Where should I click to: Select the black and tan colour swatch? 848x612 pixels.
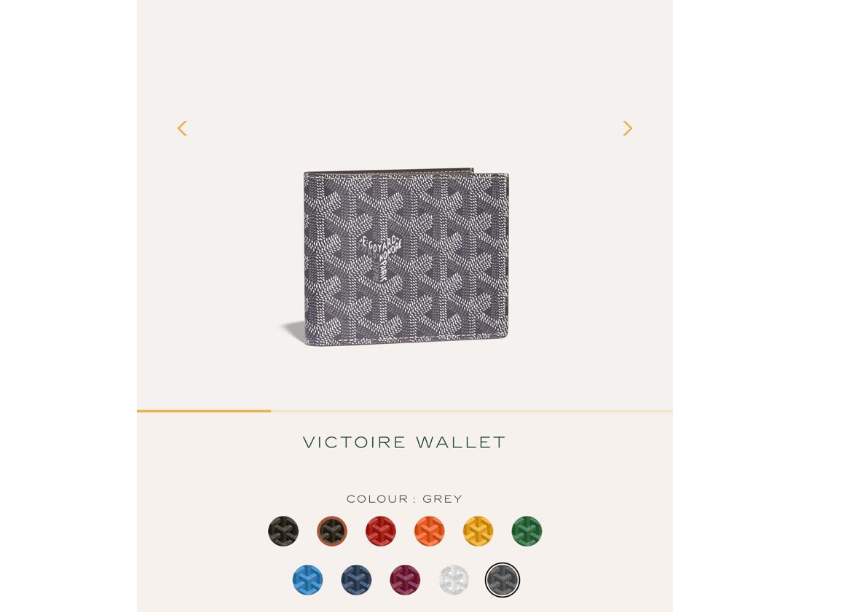click(x=332, y=531)
